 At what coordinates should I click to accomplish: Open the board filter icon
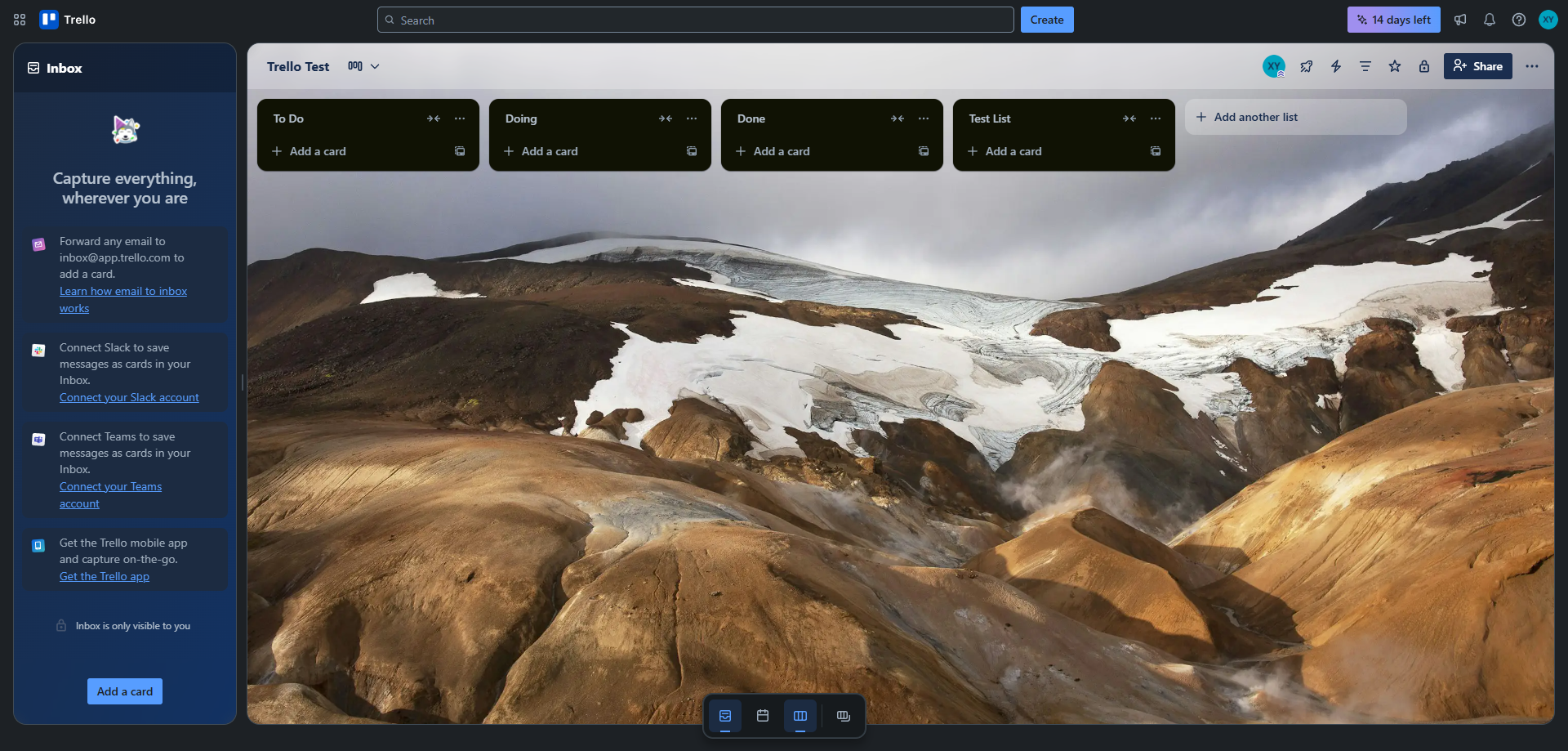pos(1365,66)
